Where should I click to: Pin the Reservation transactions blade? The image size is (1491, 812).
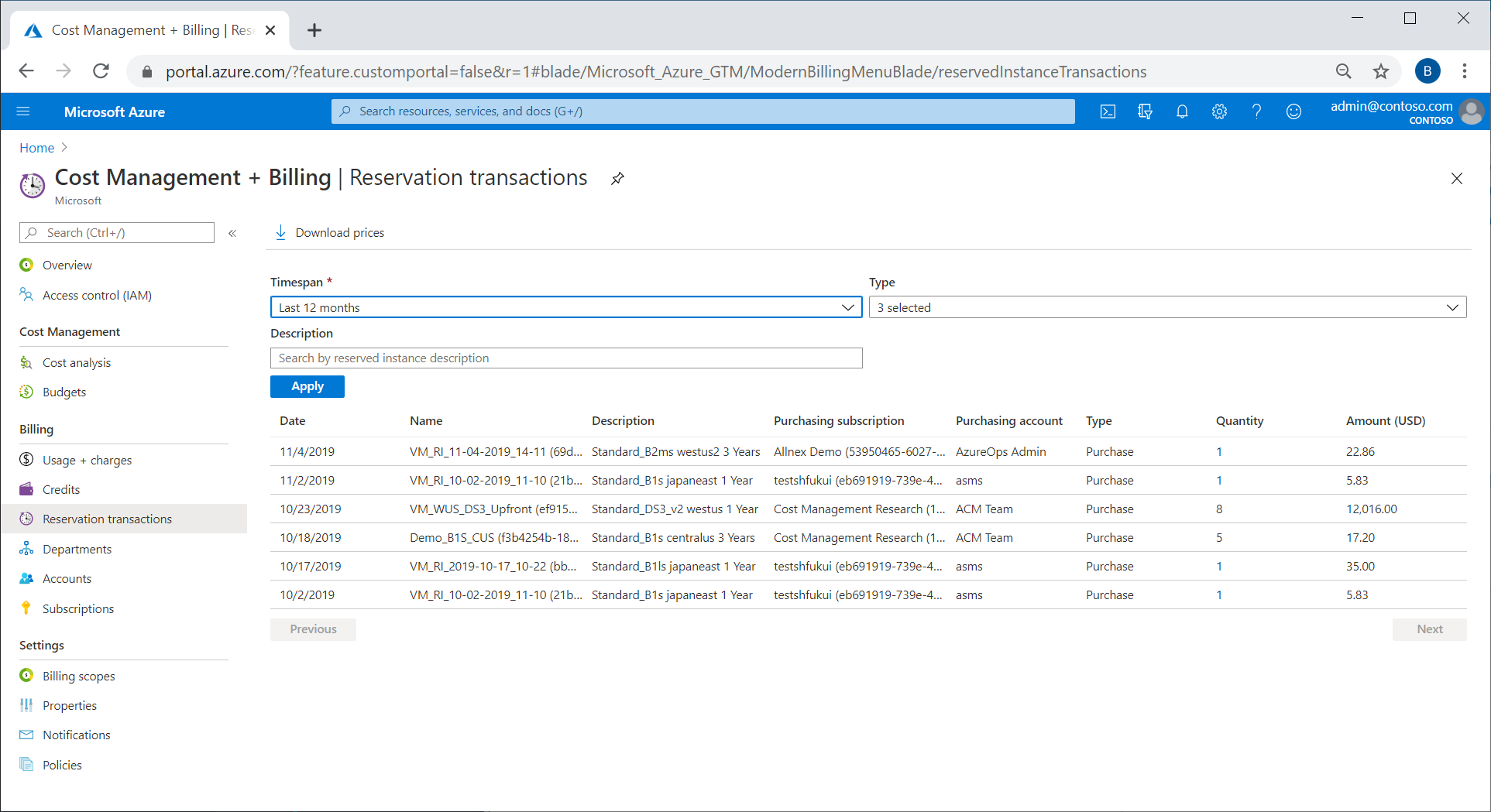617,179
